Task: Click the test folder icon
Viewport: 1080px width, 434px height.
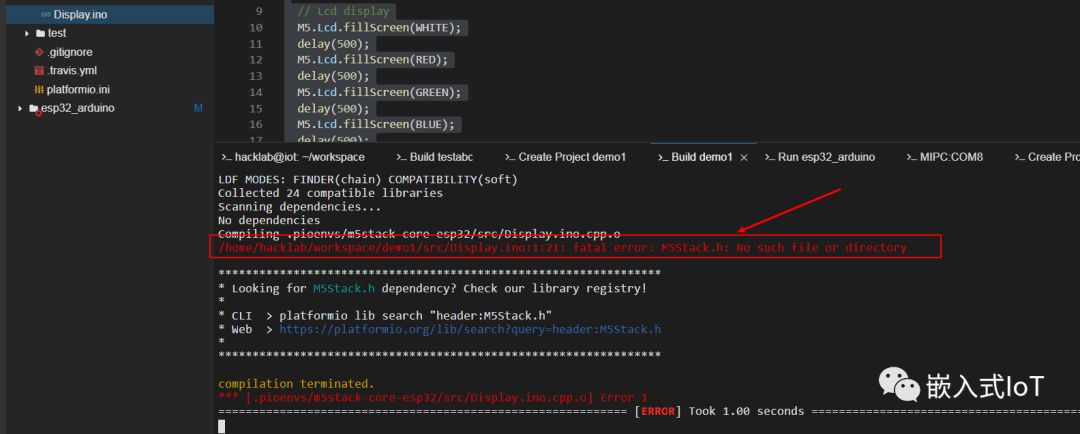Action: (x=40, y=33)
